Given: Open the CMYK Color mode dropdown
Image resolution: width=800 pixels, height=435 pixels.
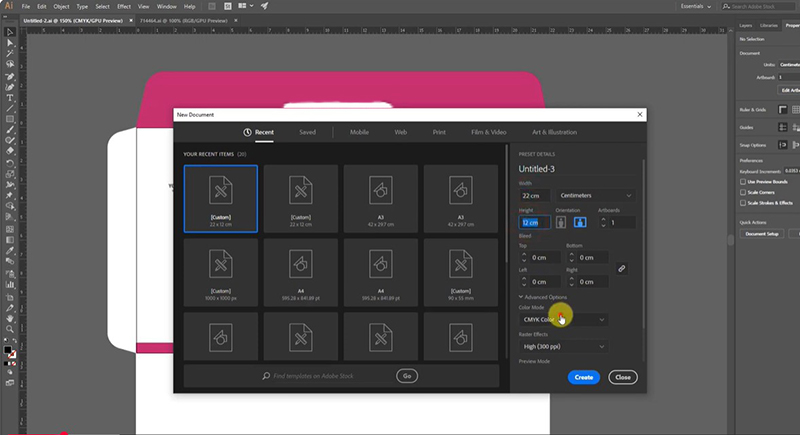Looking at the screenshot, I should tap(563, 320).
